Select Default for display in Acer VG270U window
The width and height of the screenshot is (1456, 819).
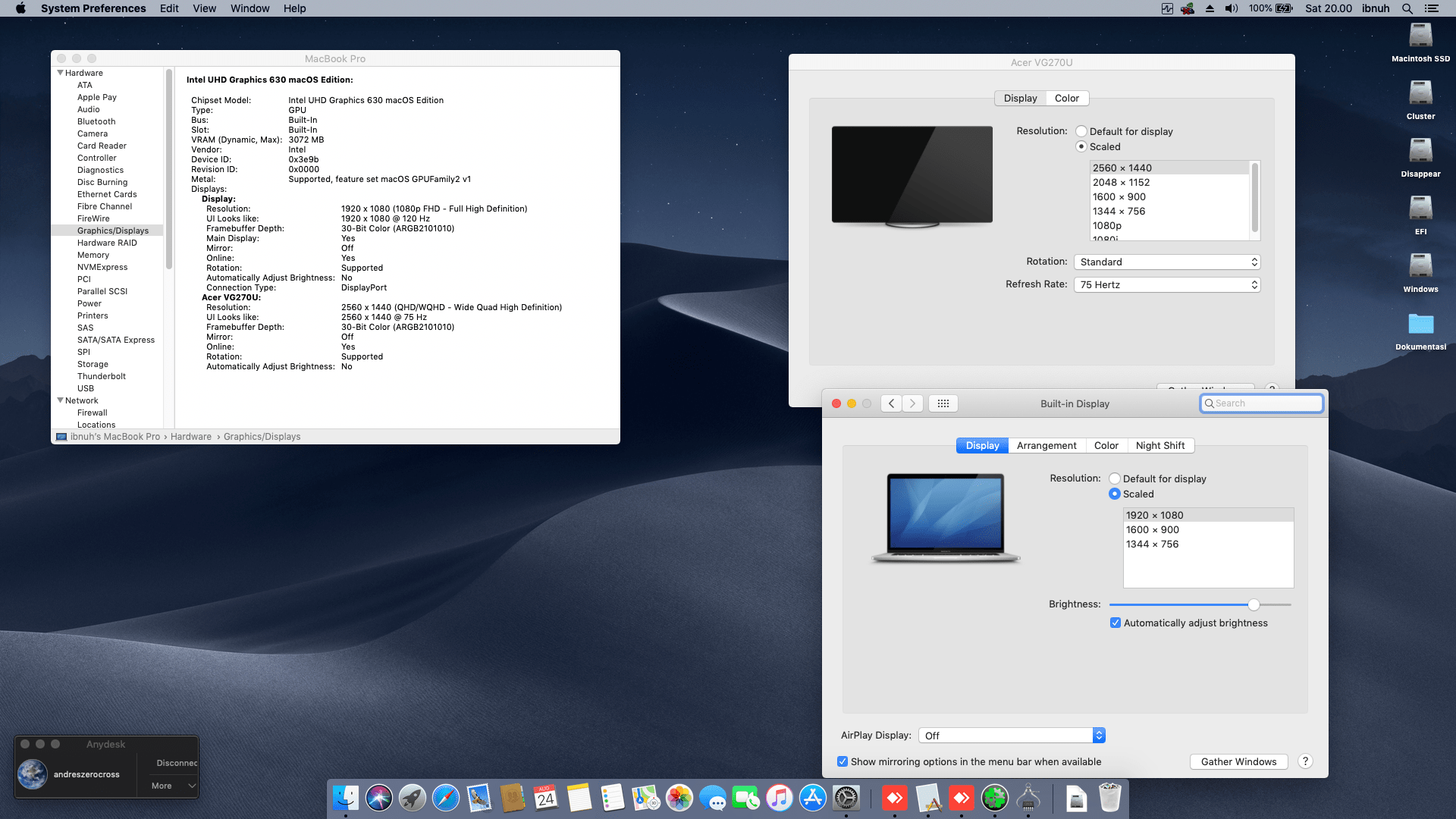click(1081, 131)
